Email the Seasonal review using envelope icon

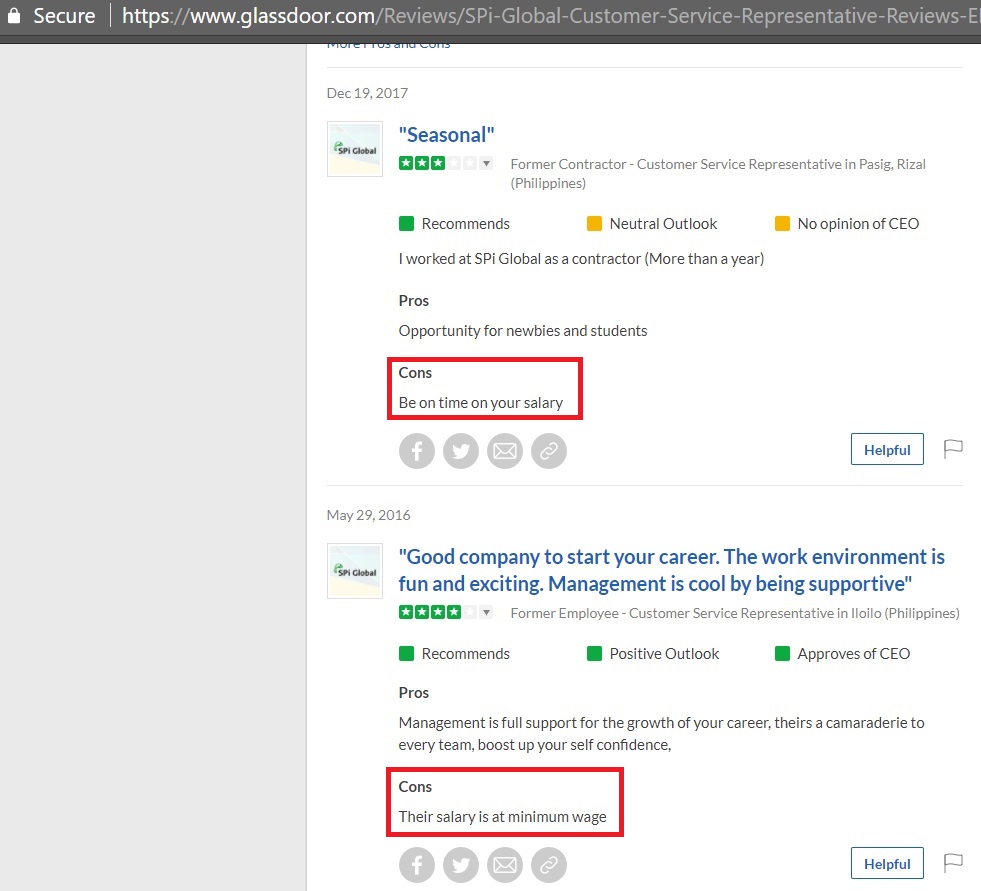[505, 451]
